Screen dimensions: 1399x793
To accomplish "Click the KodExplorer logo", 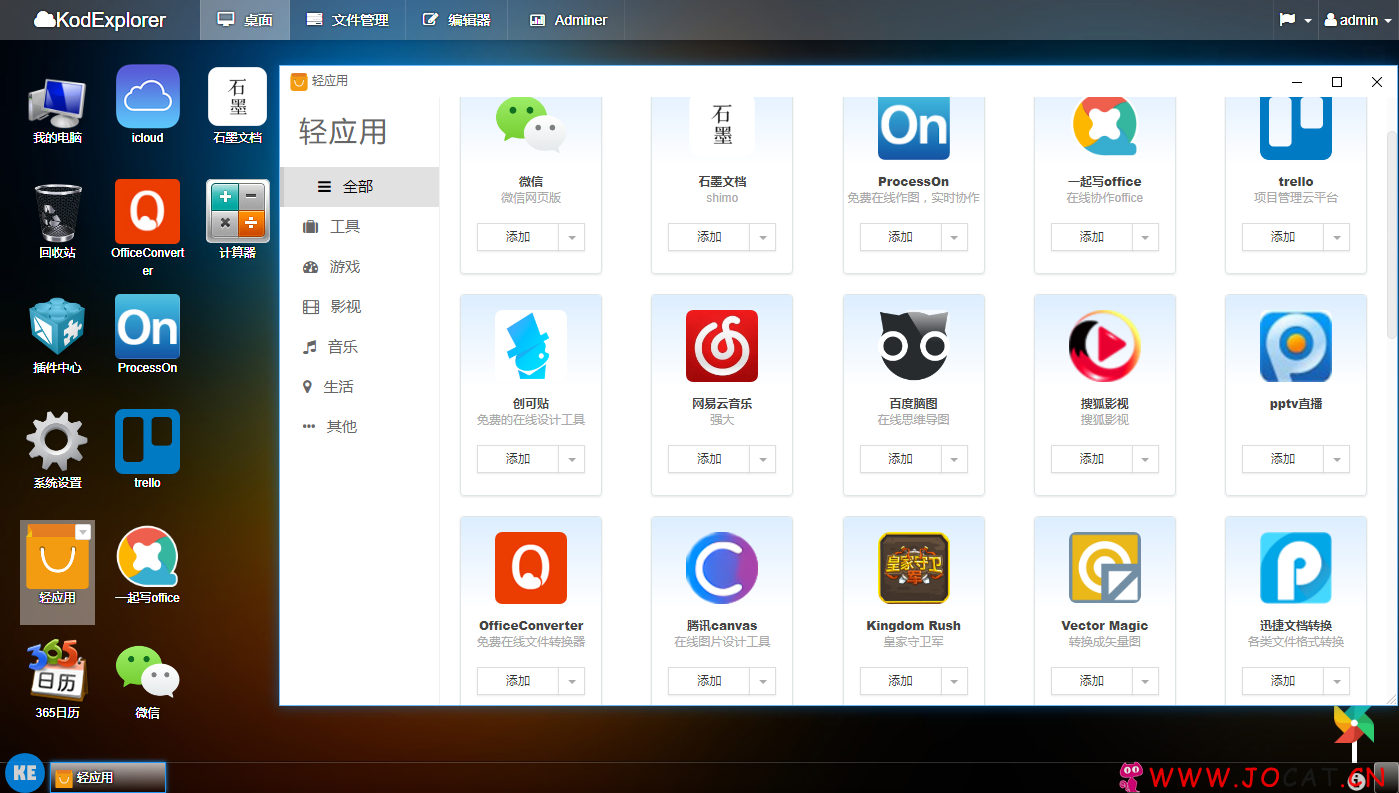I will pyautogui.click(x=100, y=20).
